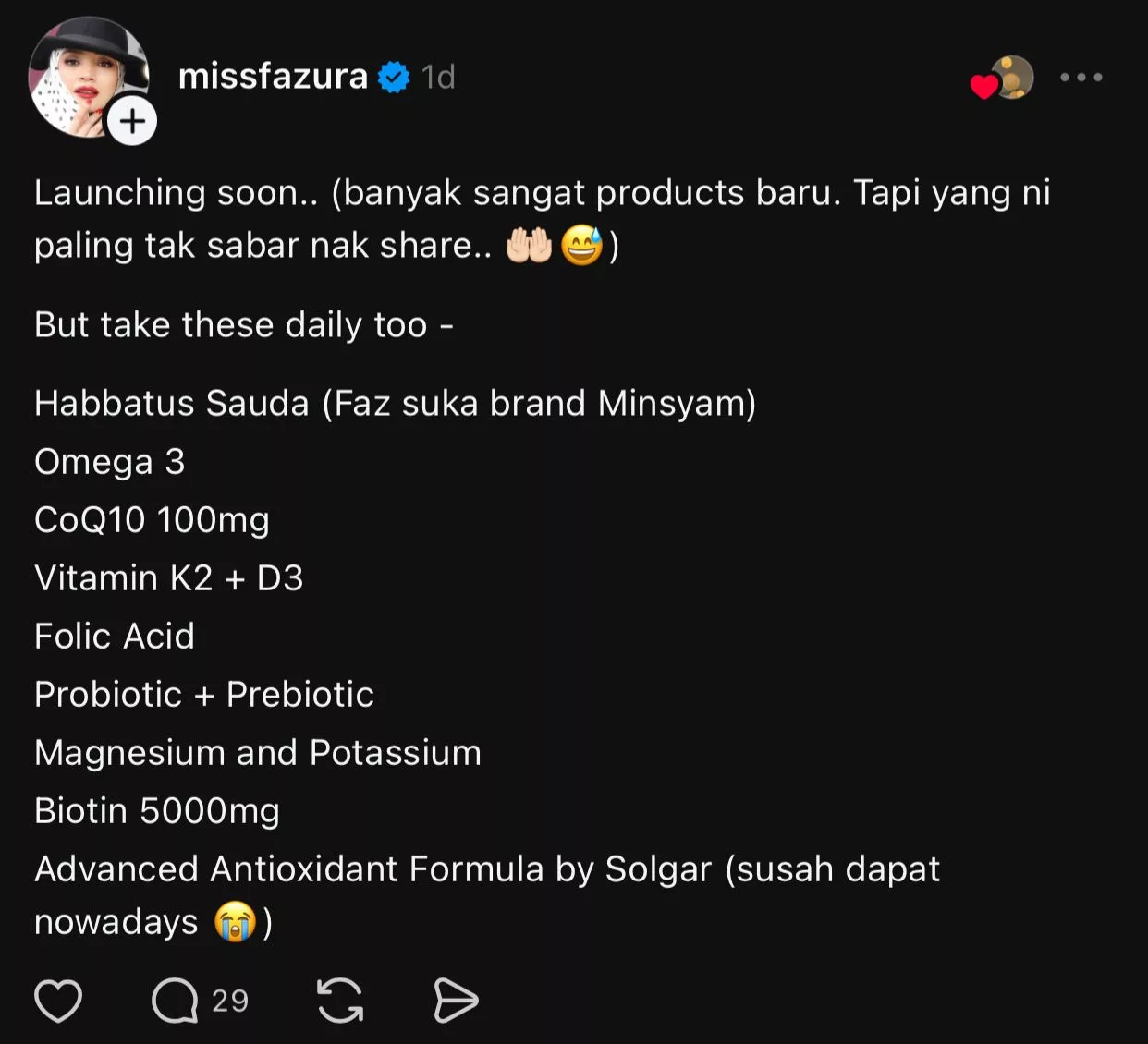Repost missfazura's thread
Image resolution: width=1148 pixels, height=1044 pixels.
(338, 999)
